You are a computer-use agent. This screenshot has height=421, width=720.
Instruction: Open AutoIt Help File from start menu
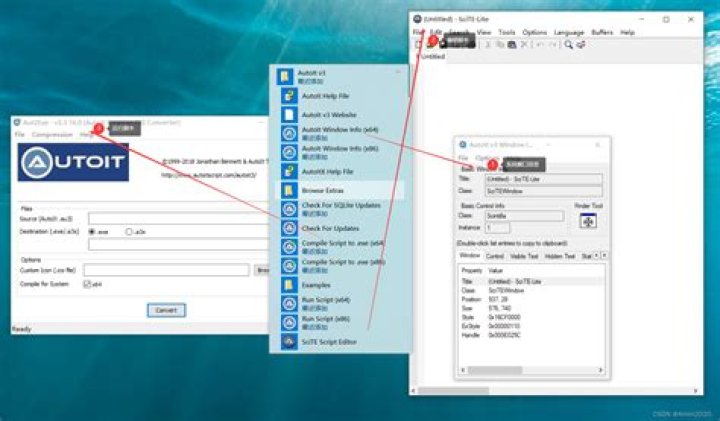pyautogui.click(x=325, y=96)
